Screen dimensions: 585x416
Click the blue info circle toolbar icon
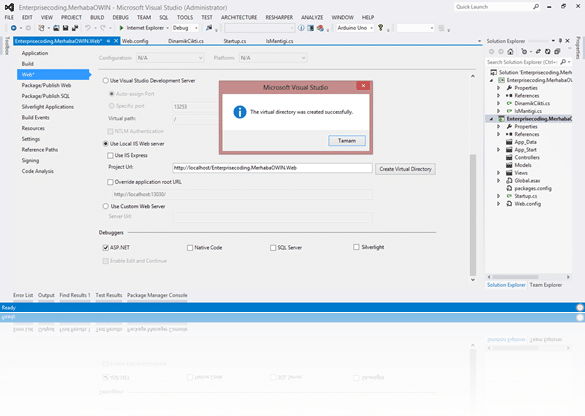[301, 28]
